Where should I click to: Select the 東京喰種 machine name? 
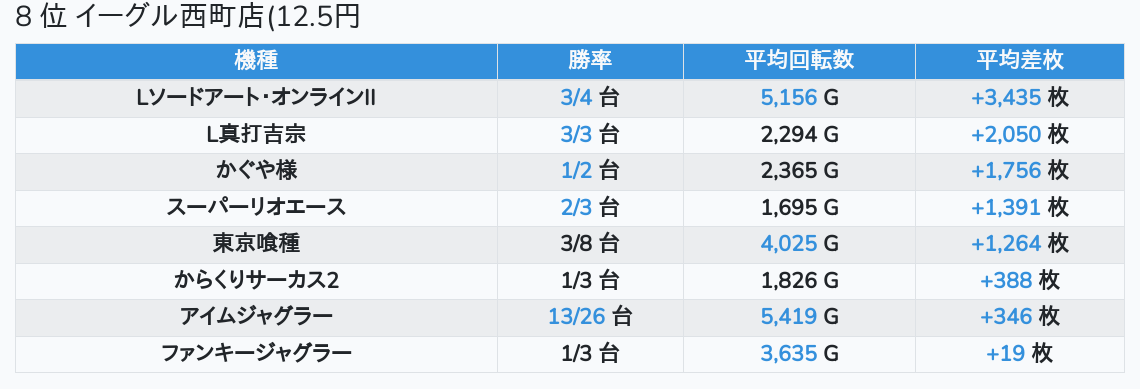tap(256, 244)
